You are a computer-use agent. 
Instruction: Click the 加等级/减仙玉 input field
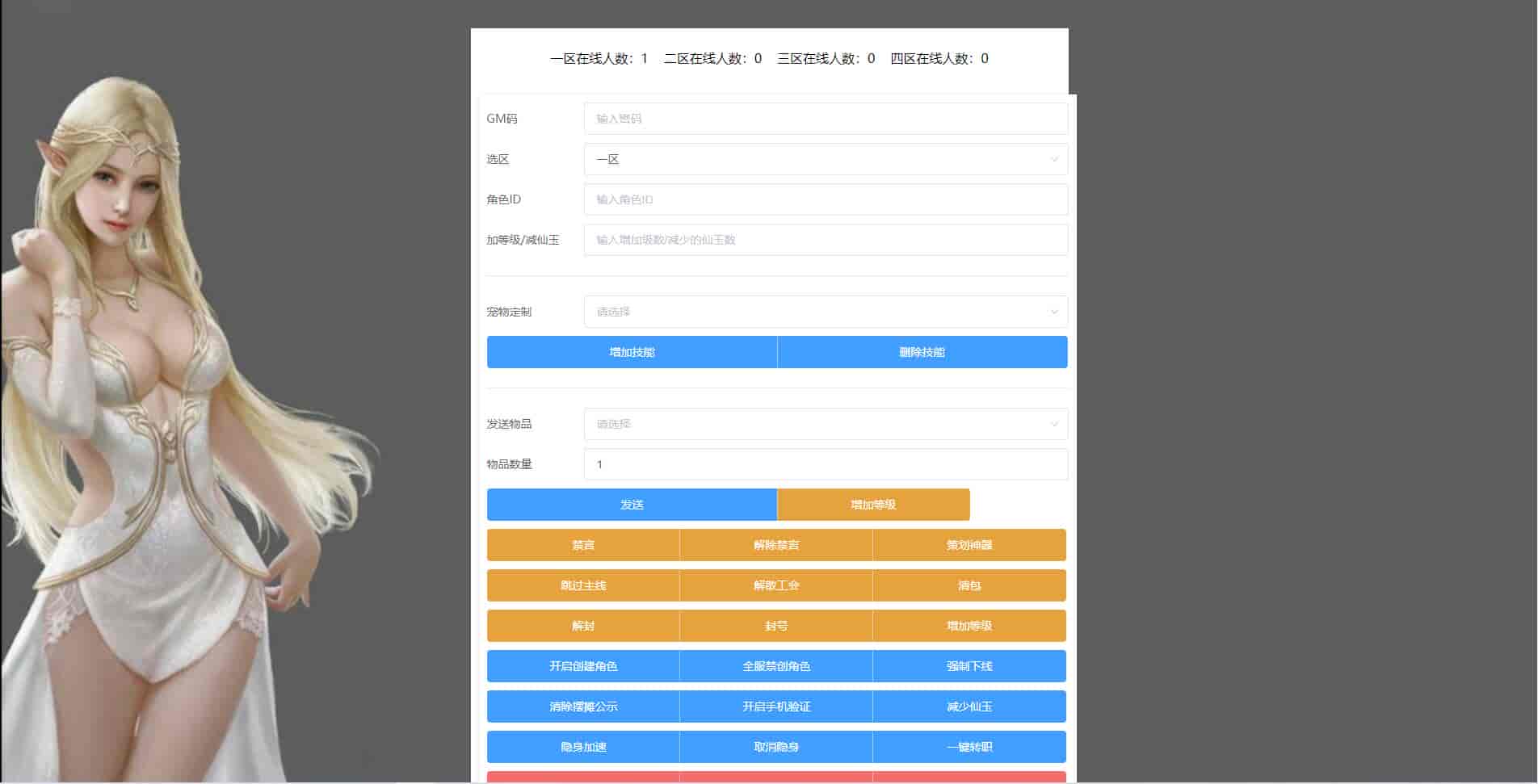826,240
